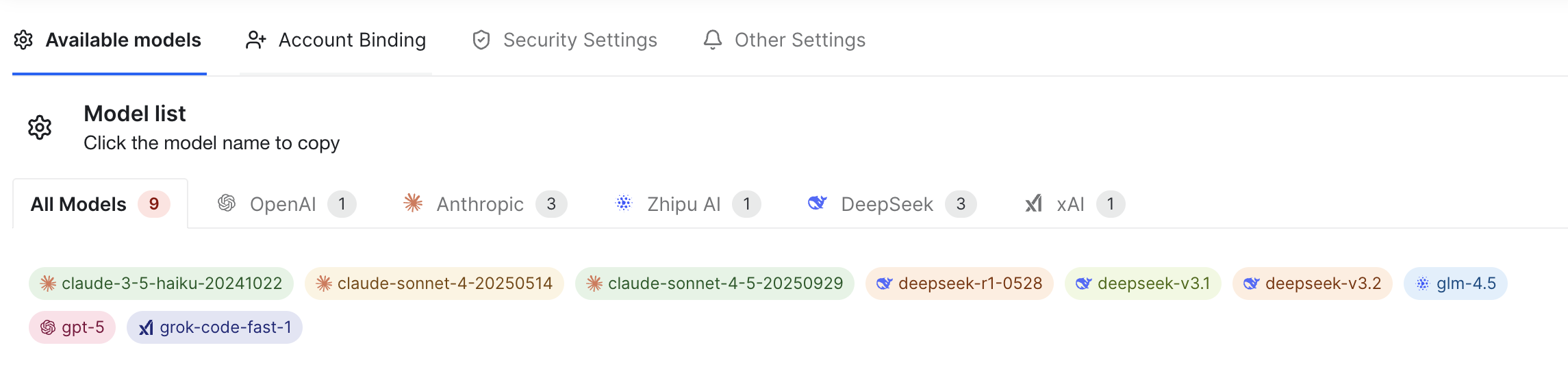Select the All Models filter tab
Image resolution: width=1568 pixels, height=389 pixels.
pyautogui.click(x=100, y=204)
